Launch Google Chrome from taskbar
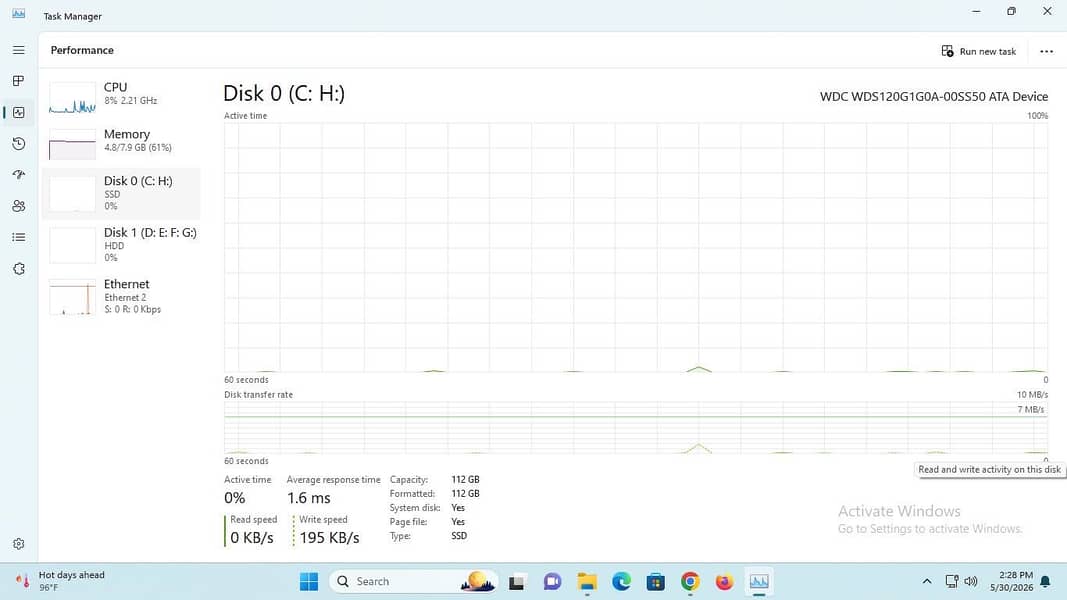The height and width of the screenshot is (600, 1067). pyautogui.click(x=690, y=582)
